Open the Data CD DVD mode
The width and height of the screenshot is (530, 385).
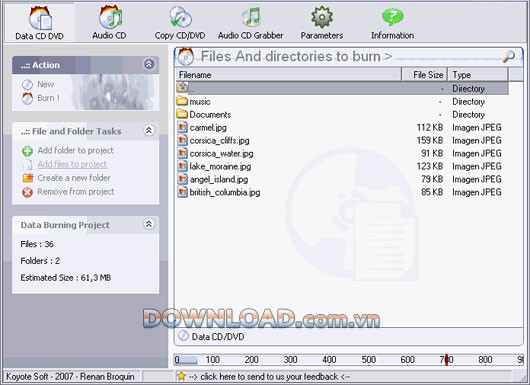click(40, 23)
